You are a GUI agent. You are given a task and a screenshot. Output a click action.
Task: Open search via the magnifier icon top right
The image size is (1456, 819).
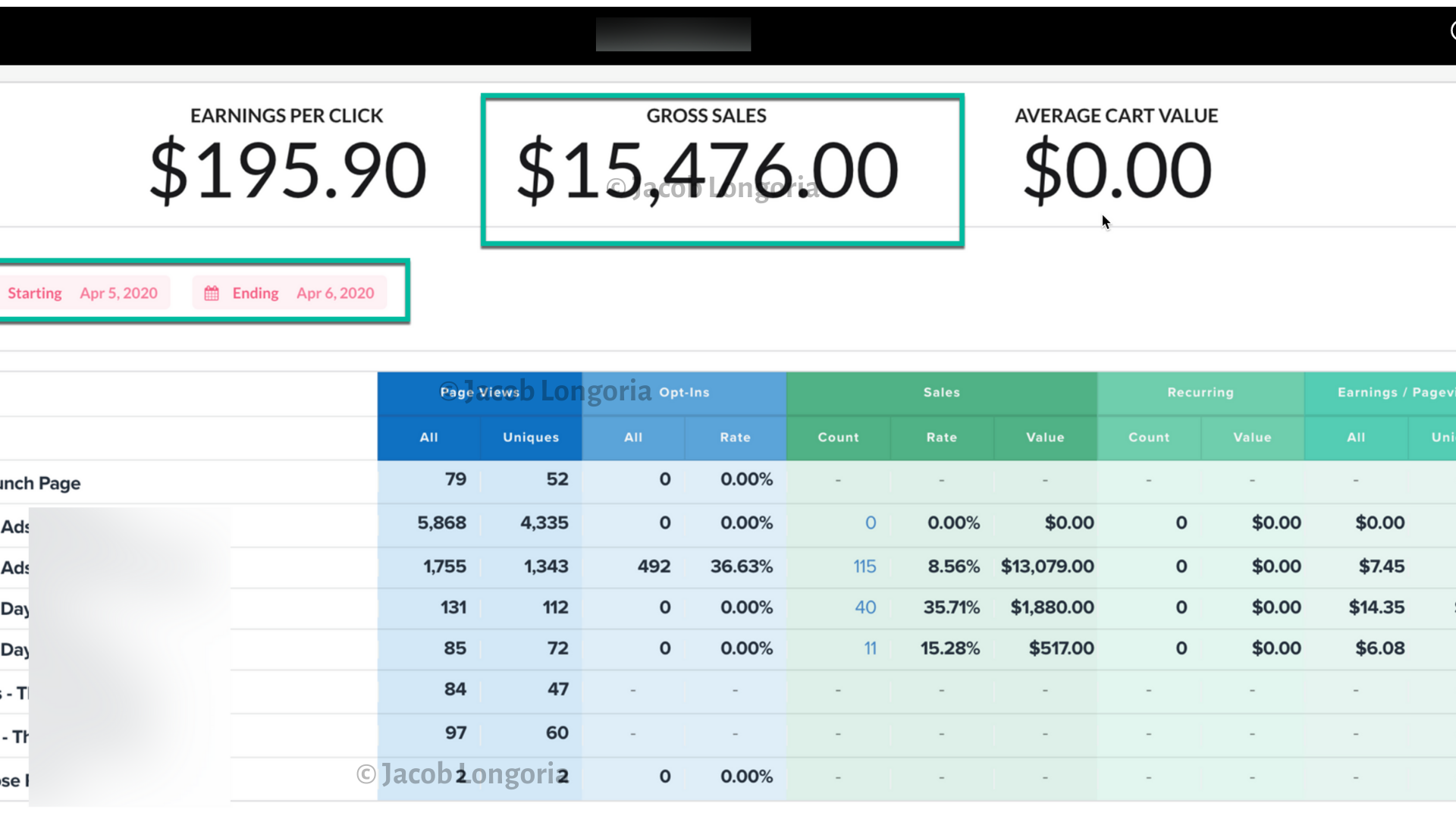point(1451,30)
